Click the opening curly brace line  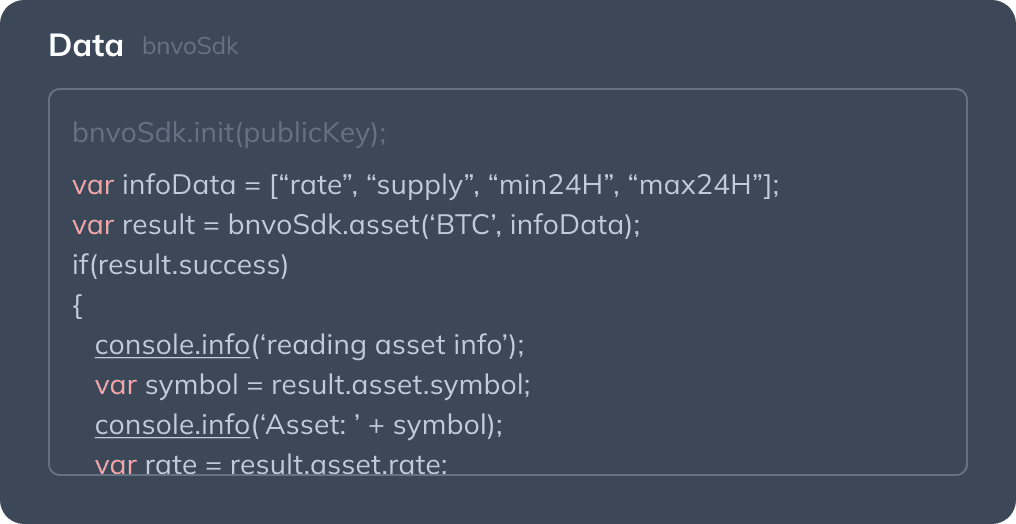tap(78, 305)
